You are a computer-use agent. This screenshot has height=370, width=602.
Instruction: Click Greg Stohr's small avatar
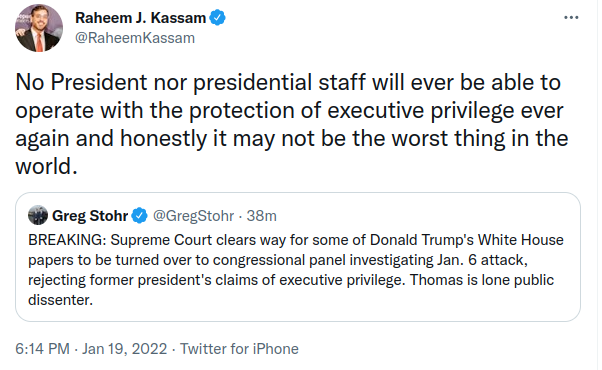tap(38, 215)
